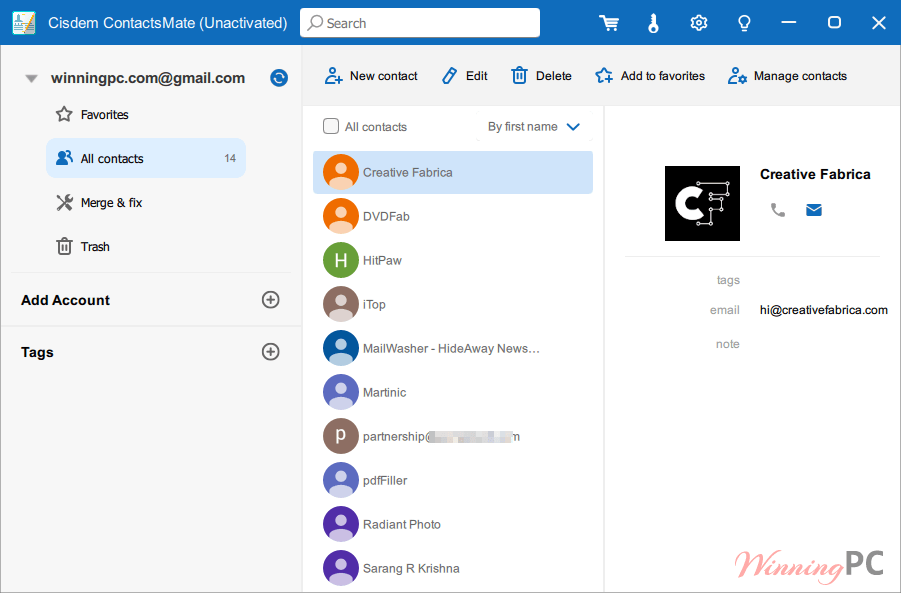Click the Creative Fabrica logo thumbnail
Viewport: 901px width, 593px height.
click(702, 203)
